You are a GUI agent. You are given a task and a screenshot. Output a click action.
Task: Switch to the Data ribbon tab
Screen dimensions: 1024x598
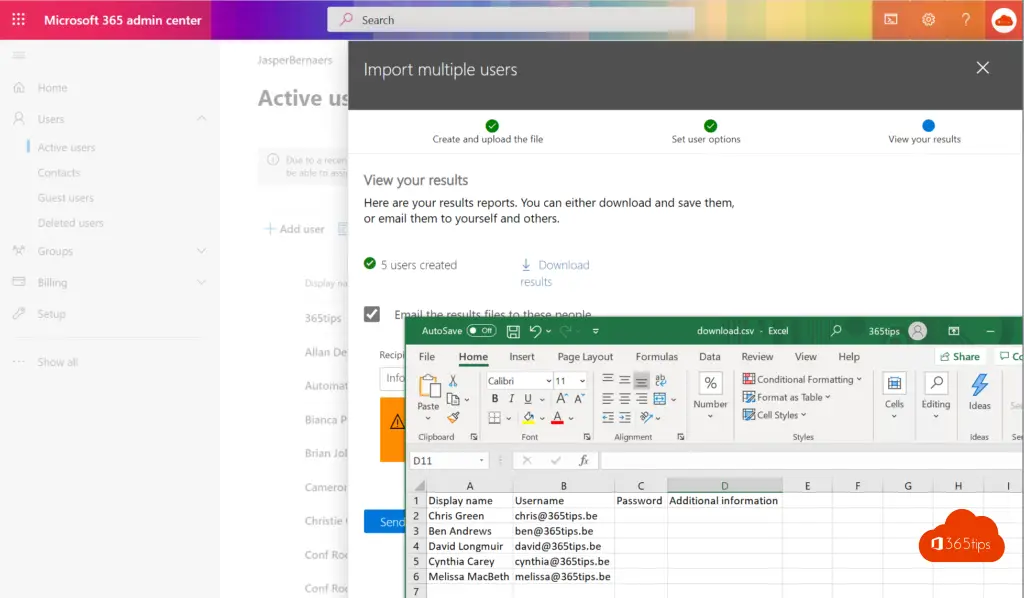coord(709,356)
